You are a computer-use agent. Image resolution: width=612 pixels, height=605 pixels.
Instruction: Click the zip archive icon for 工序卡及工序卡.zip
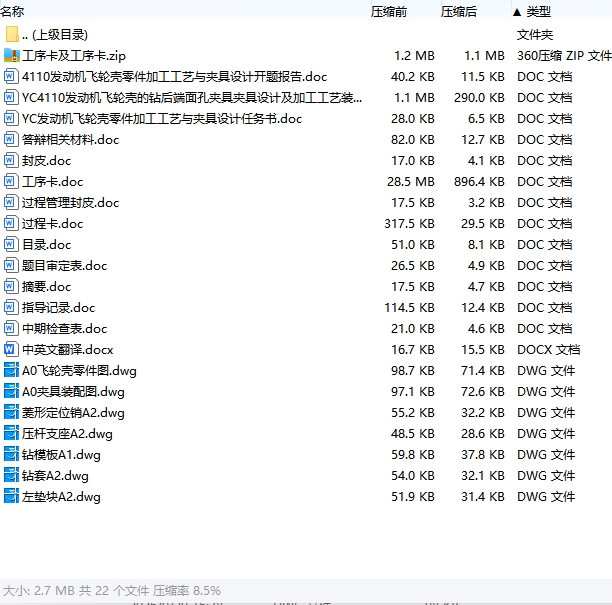[x=12, y=55]
